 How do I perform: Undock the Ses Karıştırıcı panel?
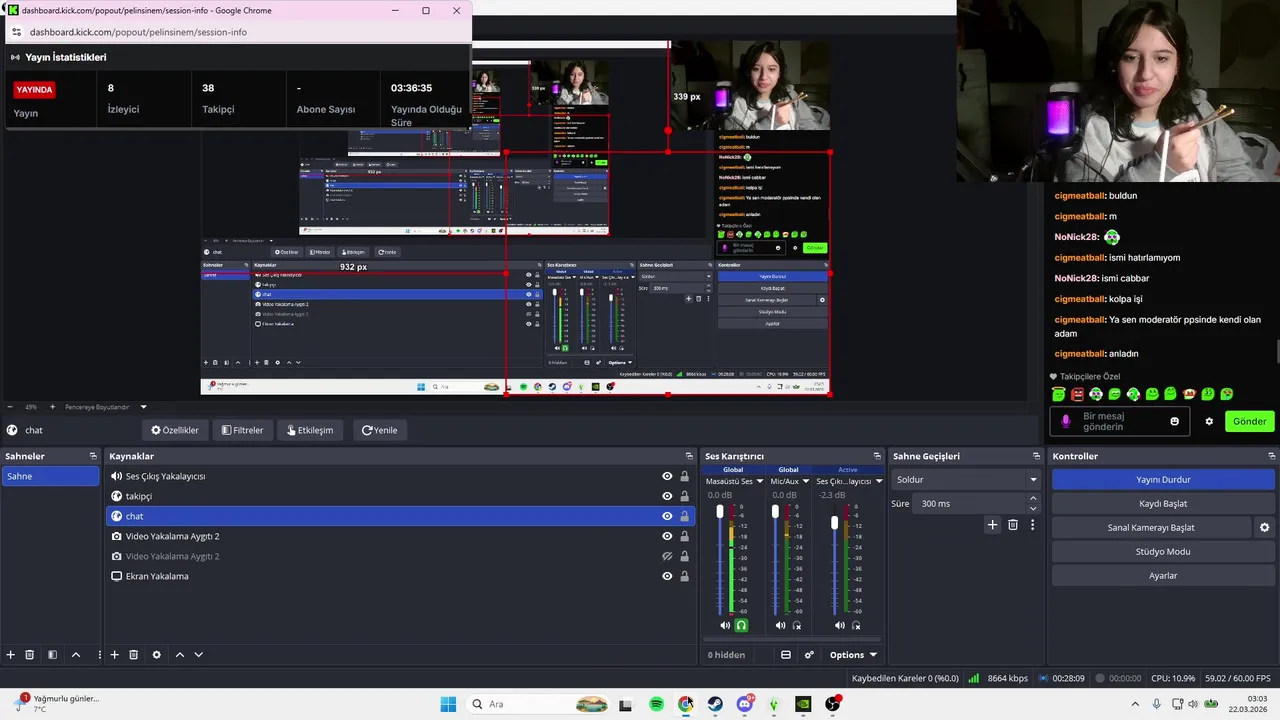point(877,456)
